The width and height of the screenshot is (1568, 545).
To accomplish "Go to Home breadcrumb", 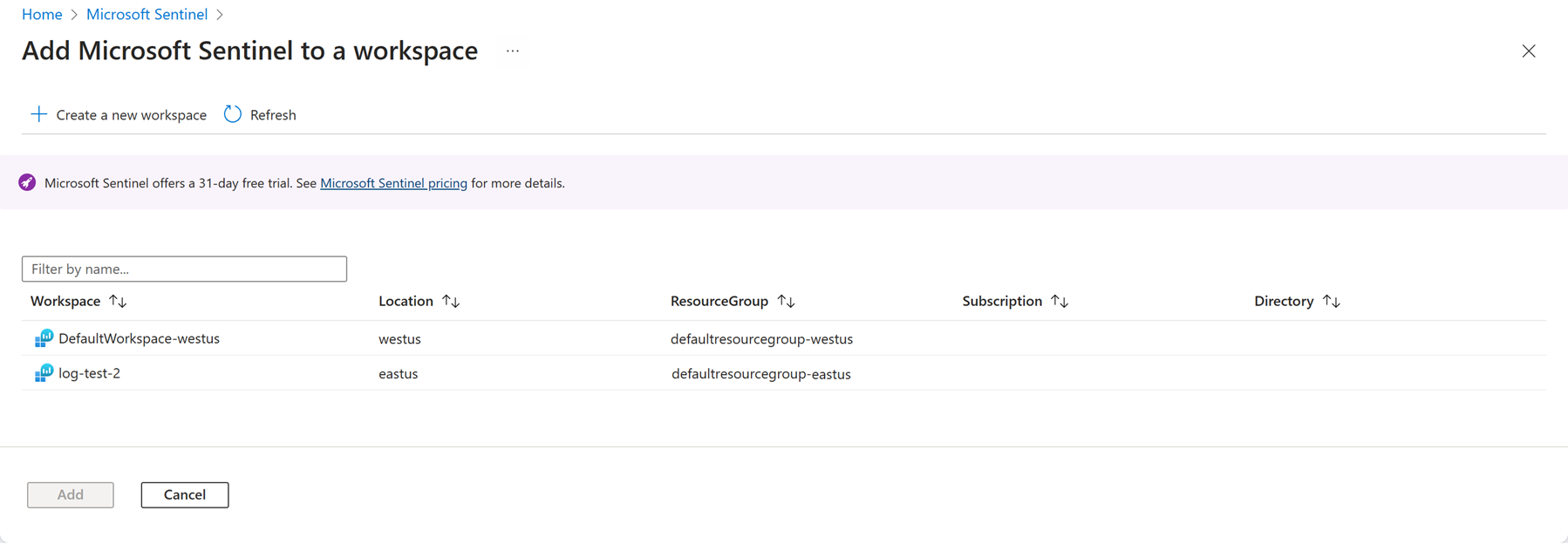I will [42, 14].
